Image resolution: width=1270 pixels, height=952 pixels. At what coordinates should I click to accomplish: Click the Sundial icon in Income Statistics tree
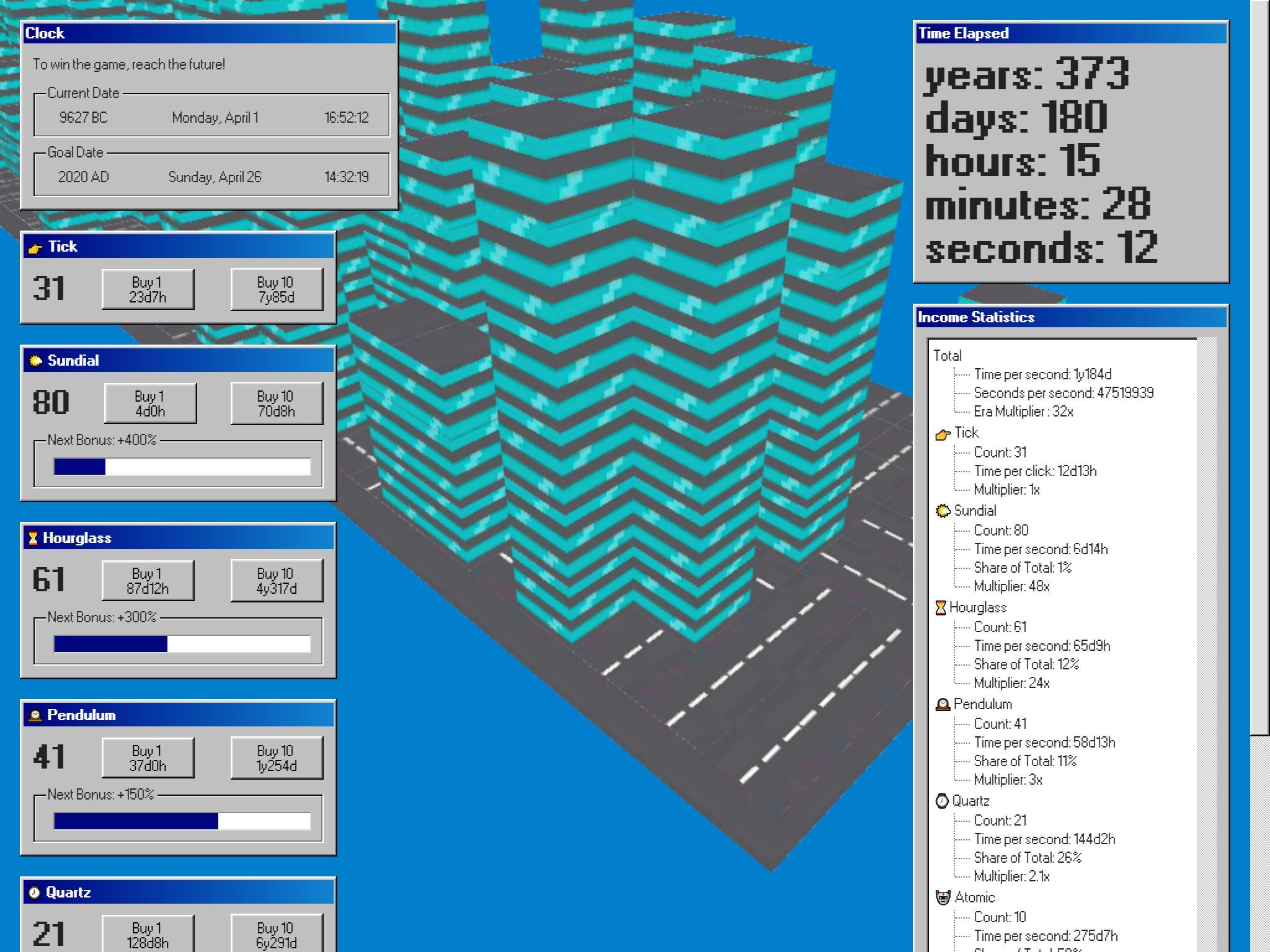pos(943,511)
